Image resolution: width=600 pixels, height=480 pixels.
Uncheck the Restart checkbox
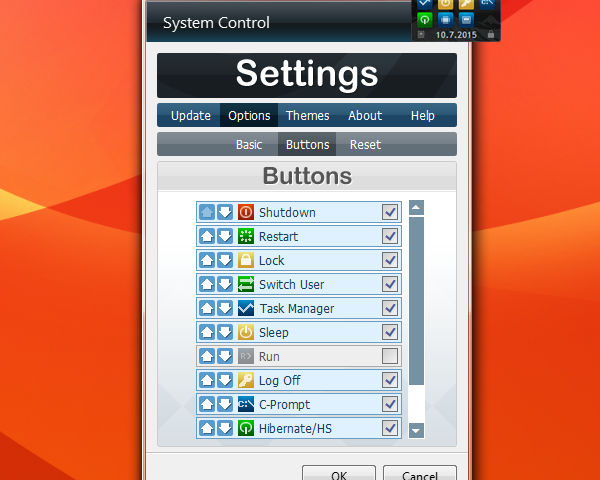tap(390, 236)
